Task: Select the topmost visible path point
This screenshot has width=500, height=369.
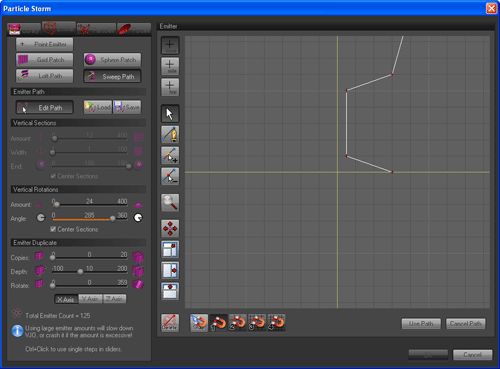Action: click(x=392, y=74)
